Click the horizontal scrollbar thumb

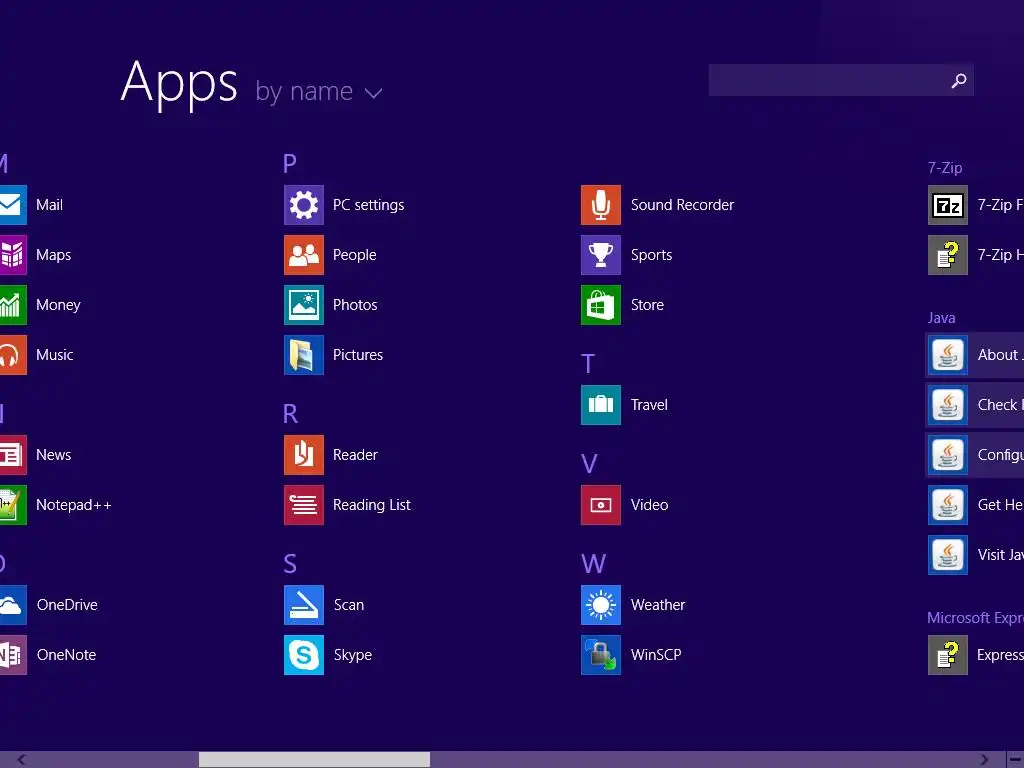(x=314, y=760)
